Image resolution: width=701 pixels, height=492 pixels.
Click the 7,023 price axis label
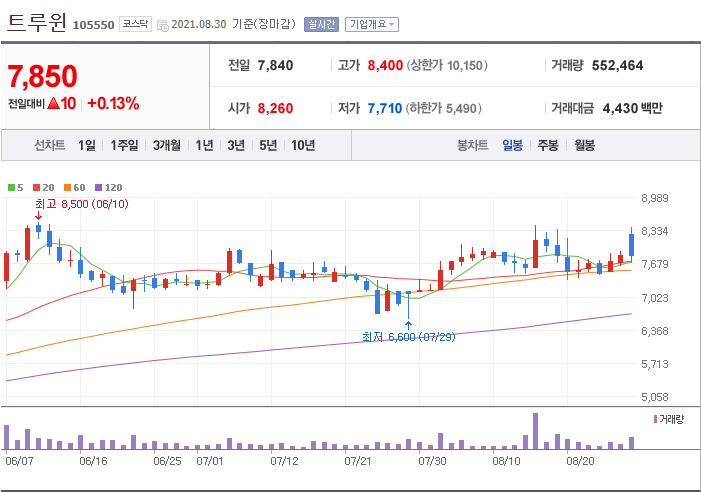pyautogui.click(x=655, y=298)
